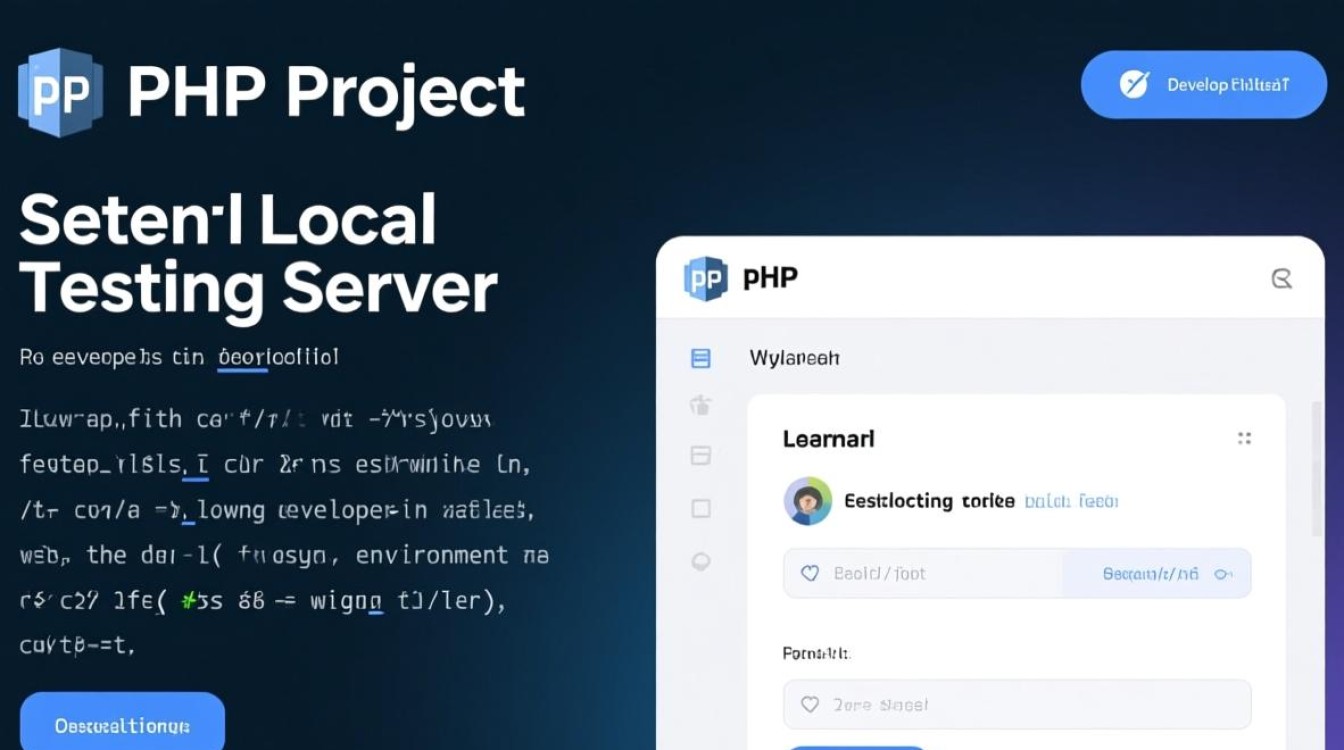Toggle the heart icon in lower input field
The height and width of the screenshot is (750, 1344).
(810, 705)
